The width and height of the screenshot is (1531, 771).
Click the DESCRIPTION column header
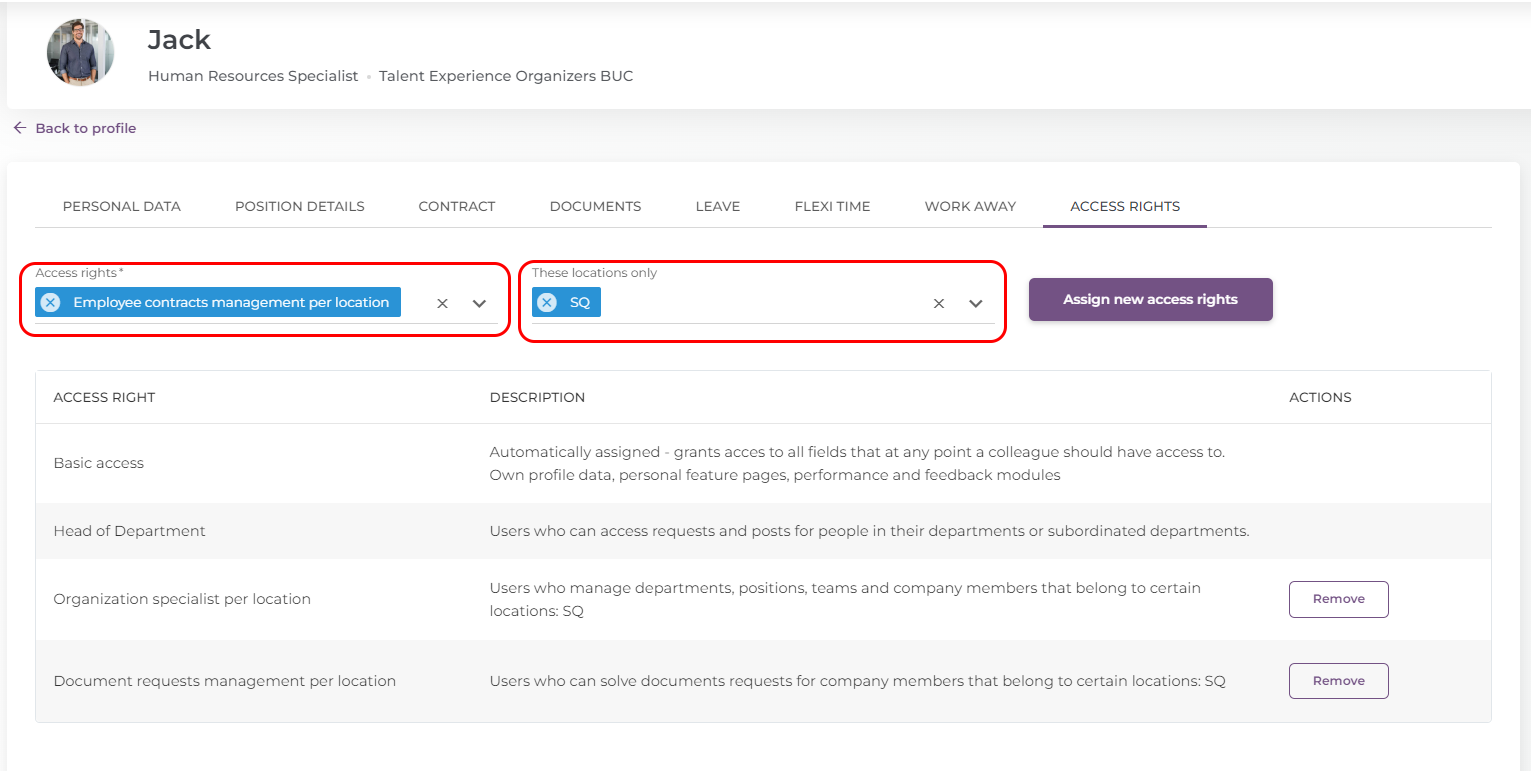click(537, 397)
